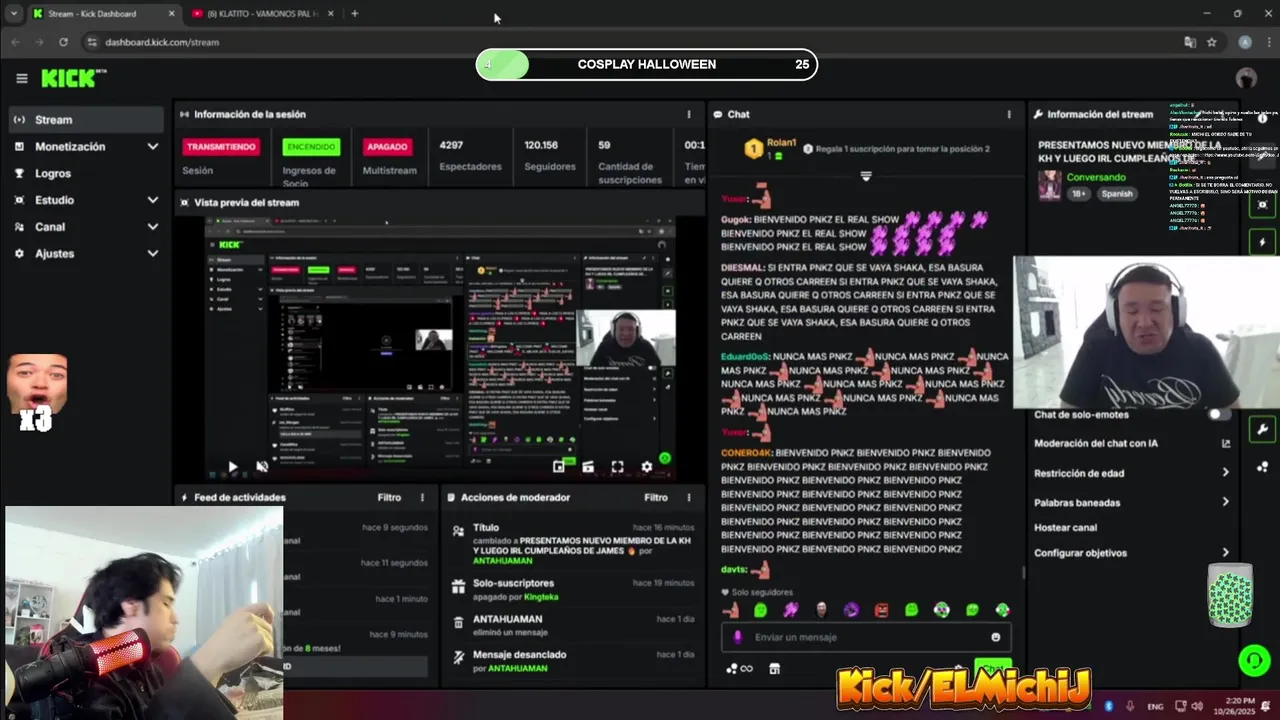Click the Solo-suscriptores gift icon entry
Image resolution: width=1280 pixels, height=720 pixels.
458,587
